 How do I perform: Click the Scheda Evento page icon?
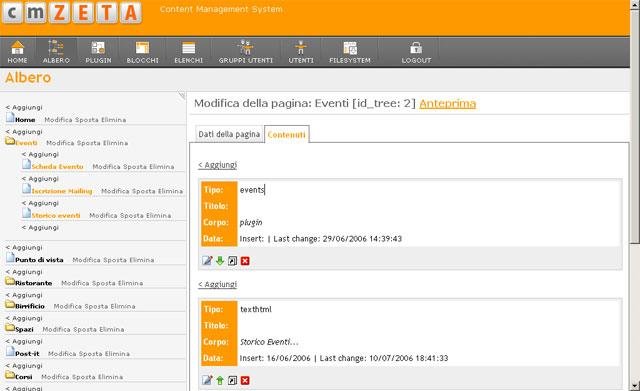click(x=27, y=165)
